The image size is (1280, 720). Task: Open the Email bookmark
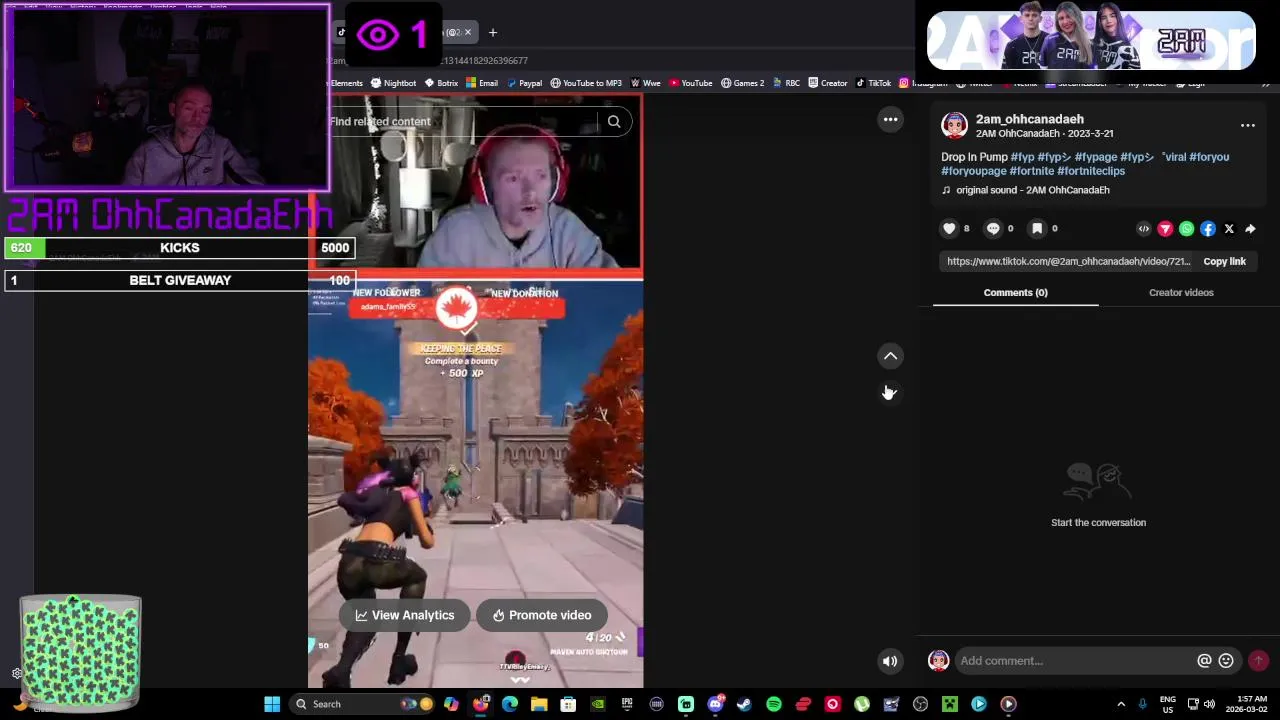click(481, 83)
